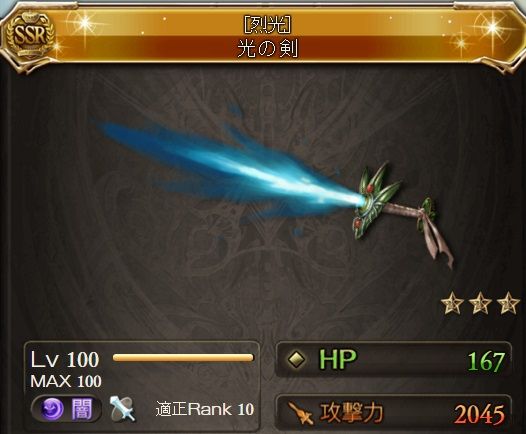Click the green HP label
The image size is (526, 434).
pos(337,360)
